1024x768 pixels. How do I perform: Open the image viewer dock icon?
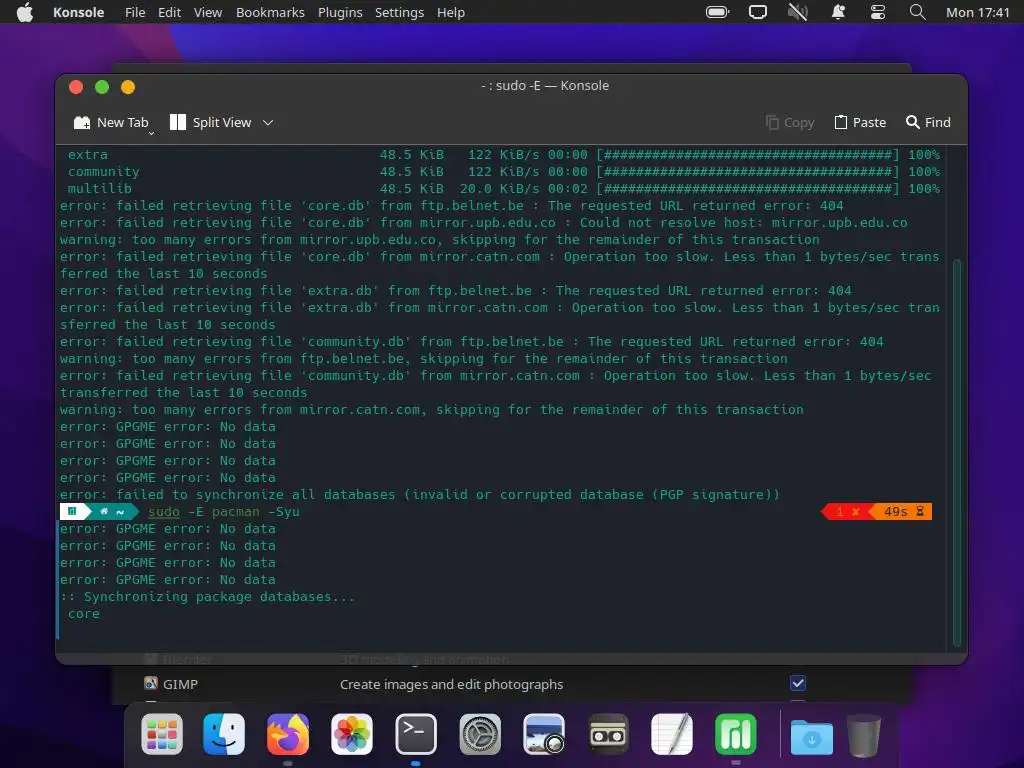pyautogui.click(x=544, y=734)
